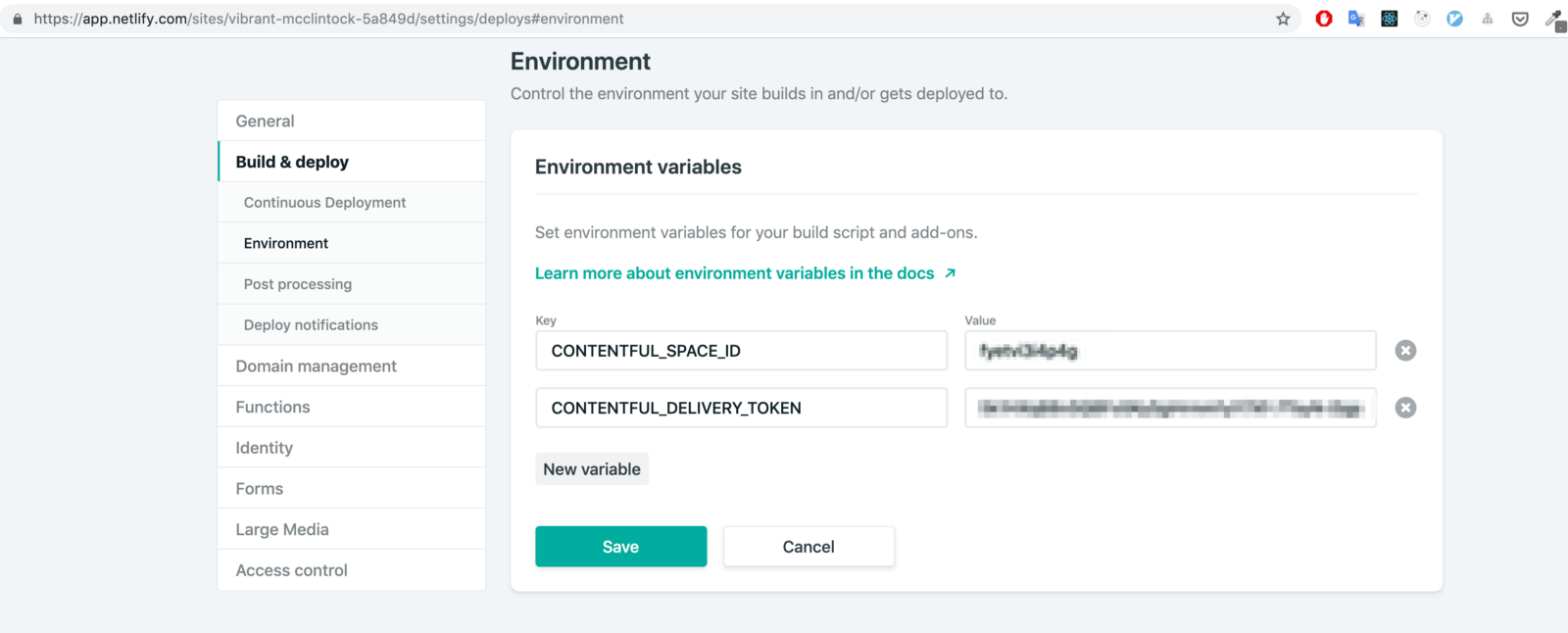Open the General settings section

[352, 121]
